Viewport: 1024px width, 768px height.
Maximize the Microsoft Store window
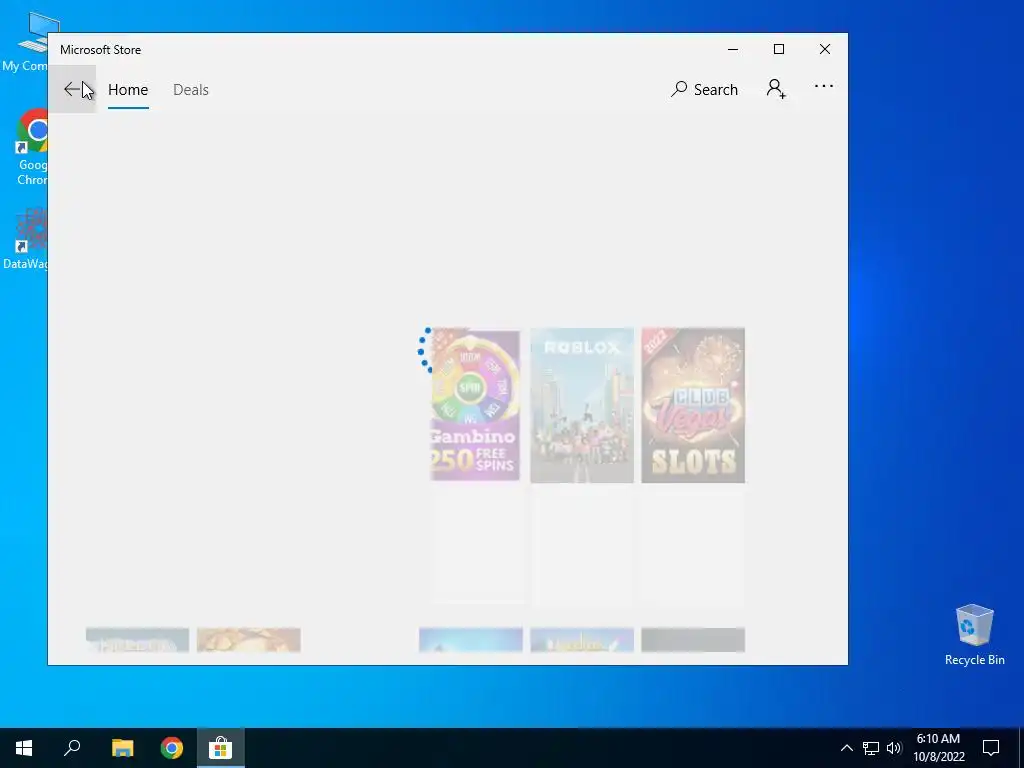pos(778,50)
